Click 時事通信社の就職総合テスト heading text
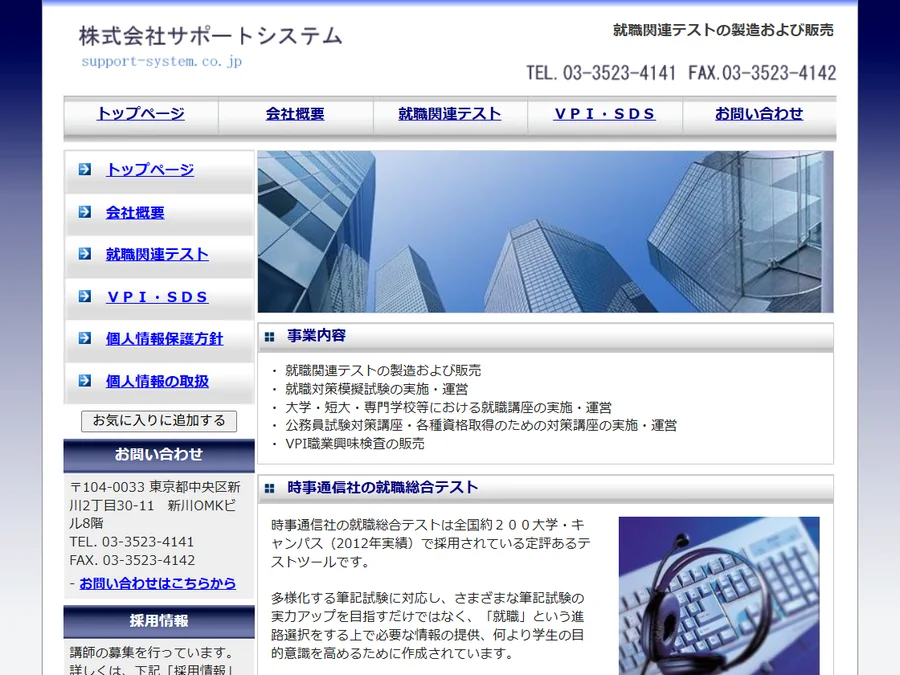The width and height of the screenshot is (900, 675). coord(382,487)
